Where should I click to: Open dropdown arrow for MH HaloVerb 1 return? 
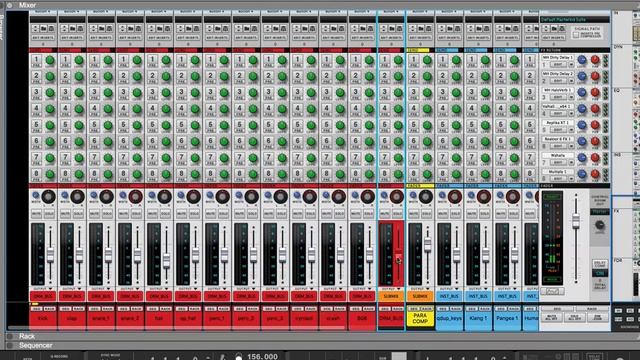pyautogui.click(x=571, y=97)
